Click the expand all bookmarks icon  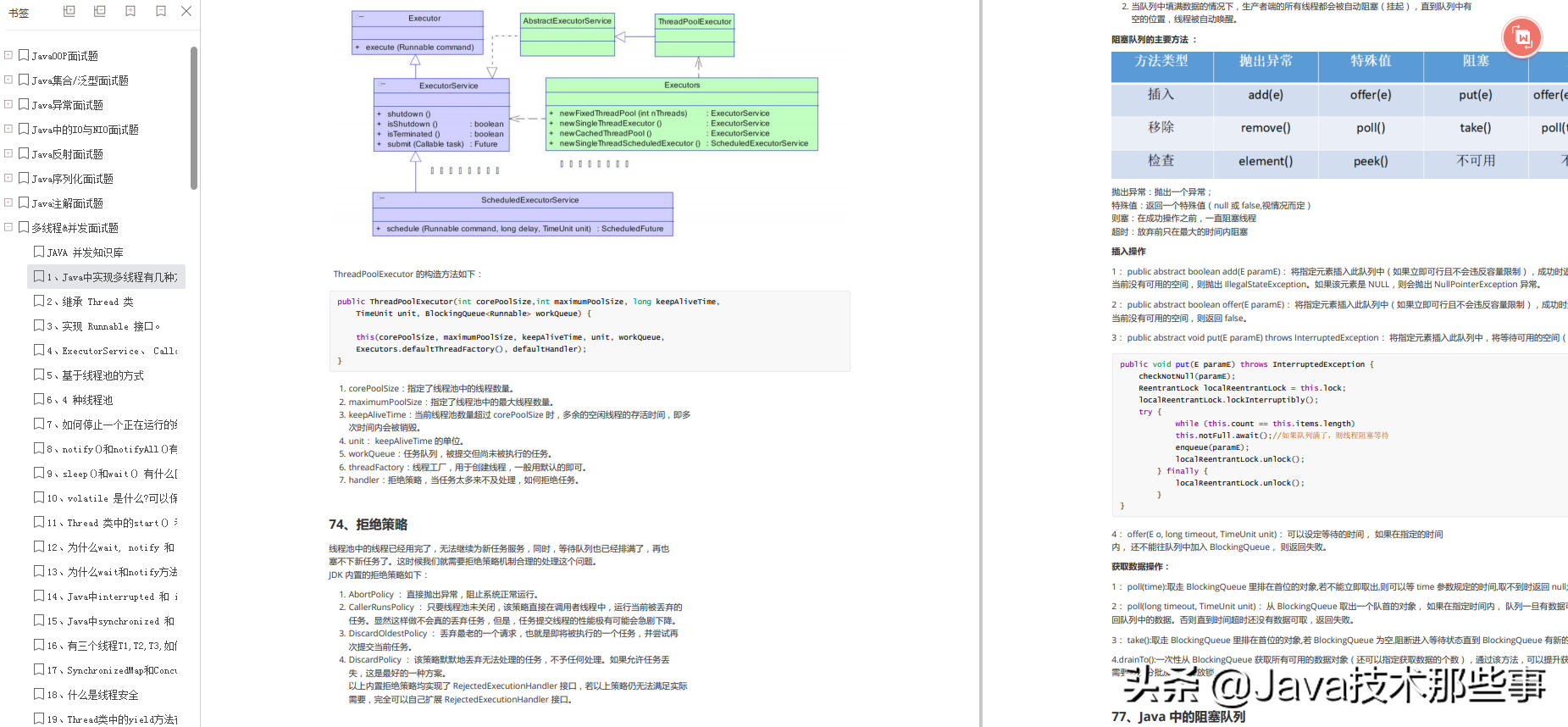(69, 11)
